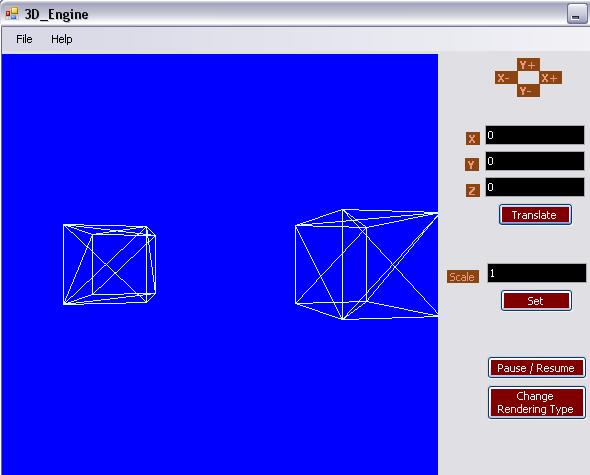Click the Y- rotation arrow button
590x475 pixels.
528,90
